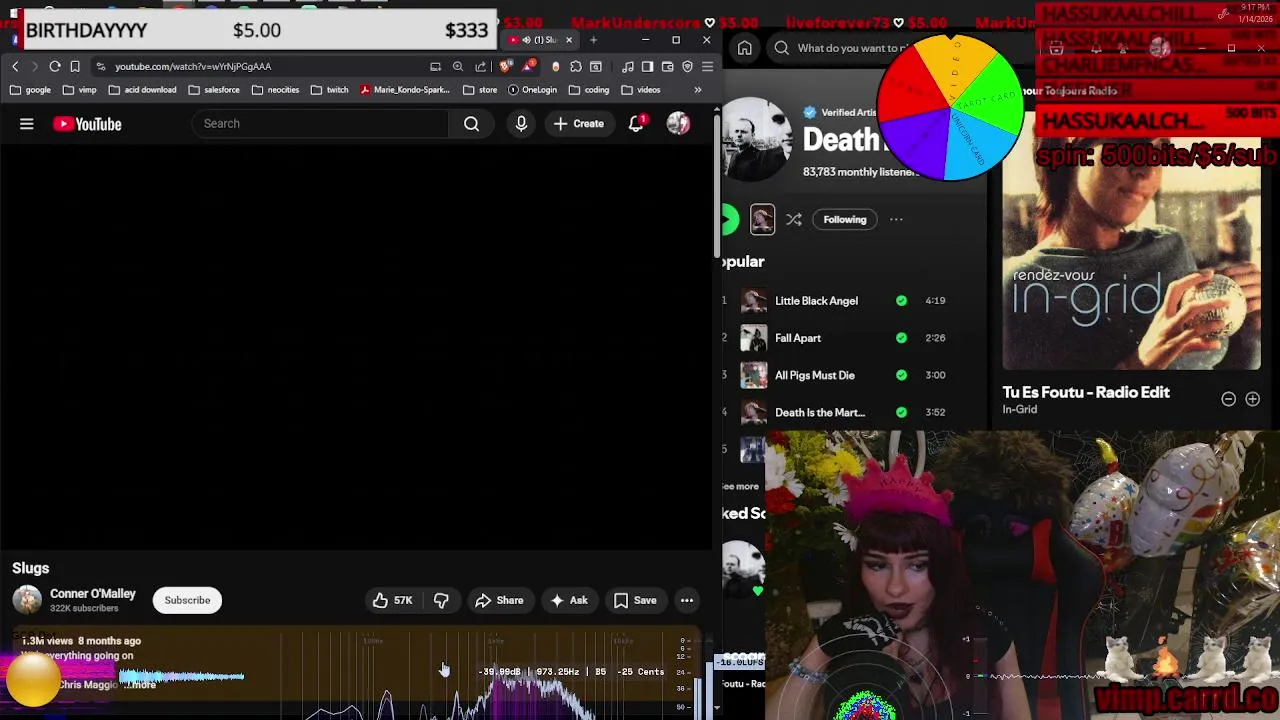This screenshot has height=720, width=1280.
Task: Open the YouTube guide hamburger menu
Action: pyautogui.click(x=27, y=124)
